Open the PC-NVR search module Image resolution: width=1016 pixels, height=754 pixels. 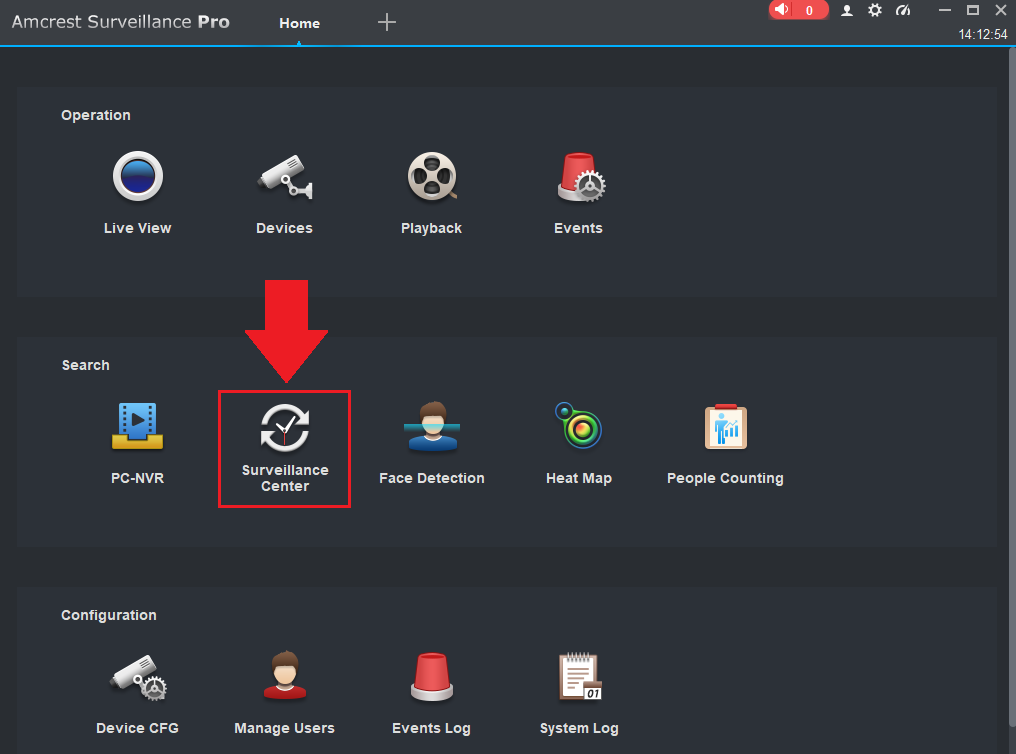[x=137, y=428]
